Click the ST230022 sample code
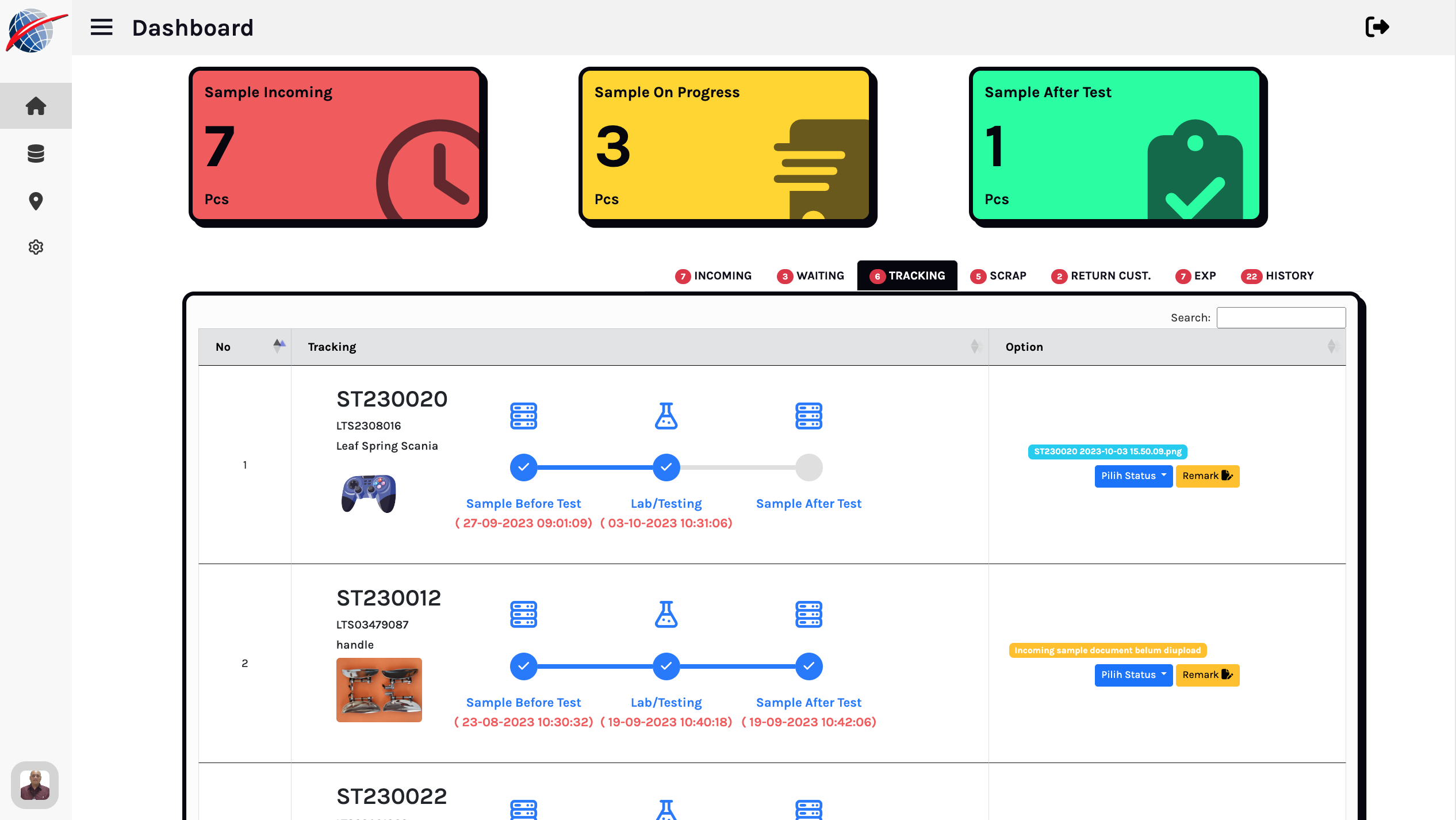Image resolution: width=1456 pixels, height=820 pixels. click(391, 796)
